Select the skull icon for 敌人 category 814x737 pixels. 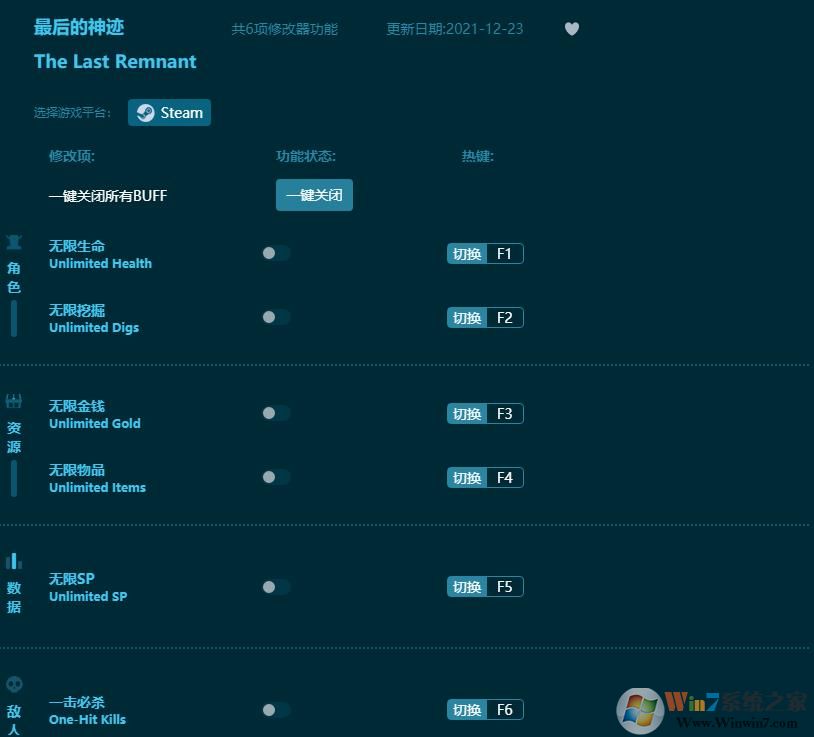click(x=14, y=683)
